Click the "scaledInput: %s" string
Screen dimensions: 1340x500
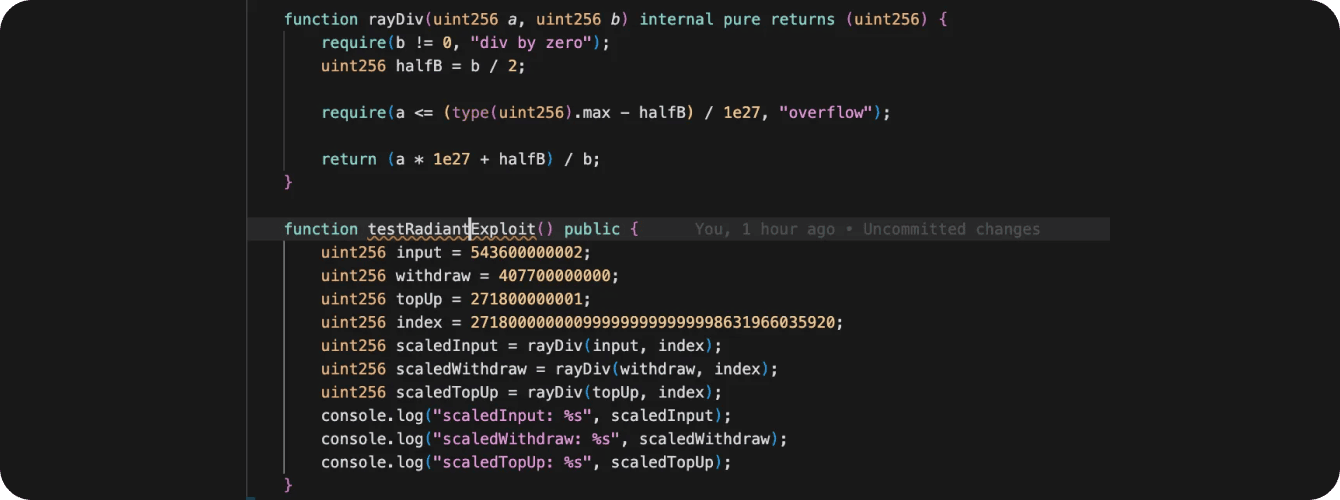pos(513,415)
